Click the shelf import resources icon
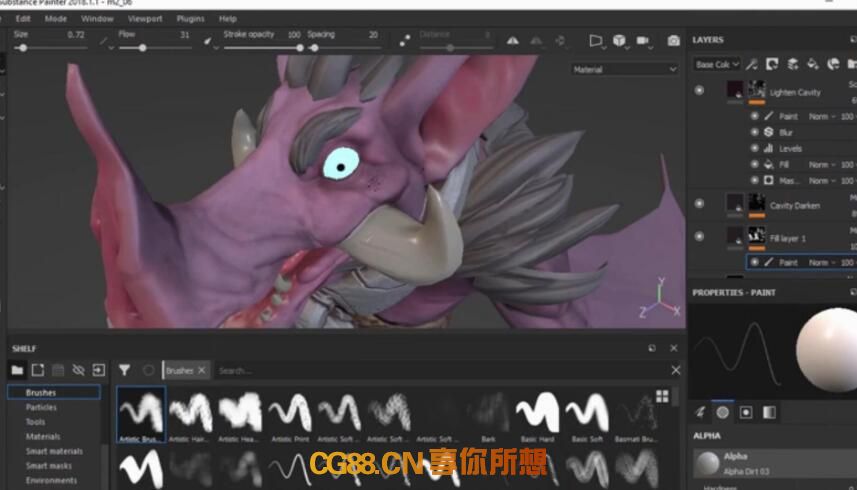 [x=98, y=370]
